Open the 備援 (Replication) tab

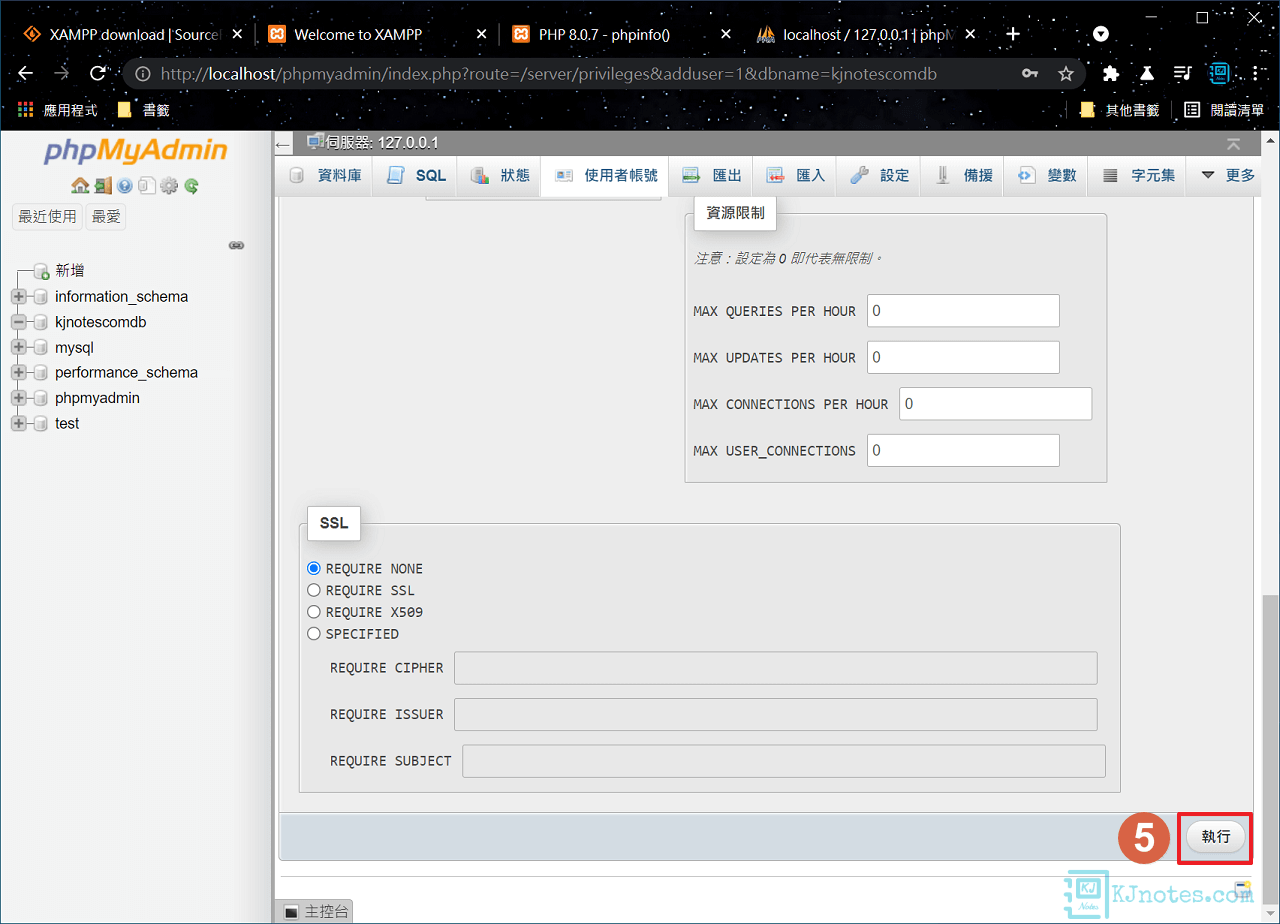(964, 176)
